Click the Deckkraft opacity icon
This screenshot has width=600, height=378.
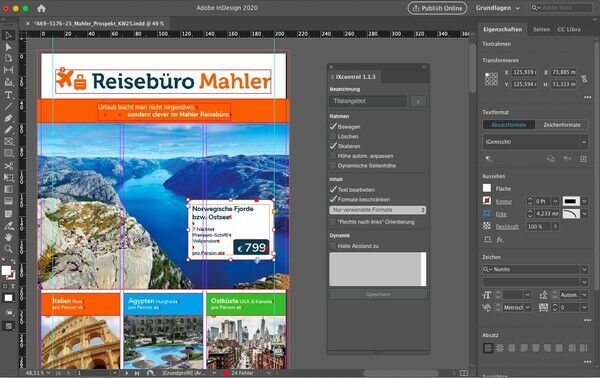487,226
